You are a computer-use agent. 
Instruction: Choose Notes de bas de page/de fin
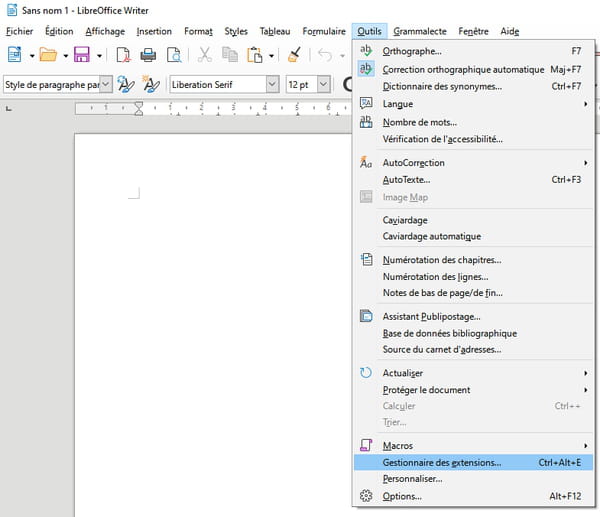[x=473, y=293]
